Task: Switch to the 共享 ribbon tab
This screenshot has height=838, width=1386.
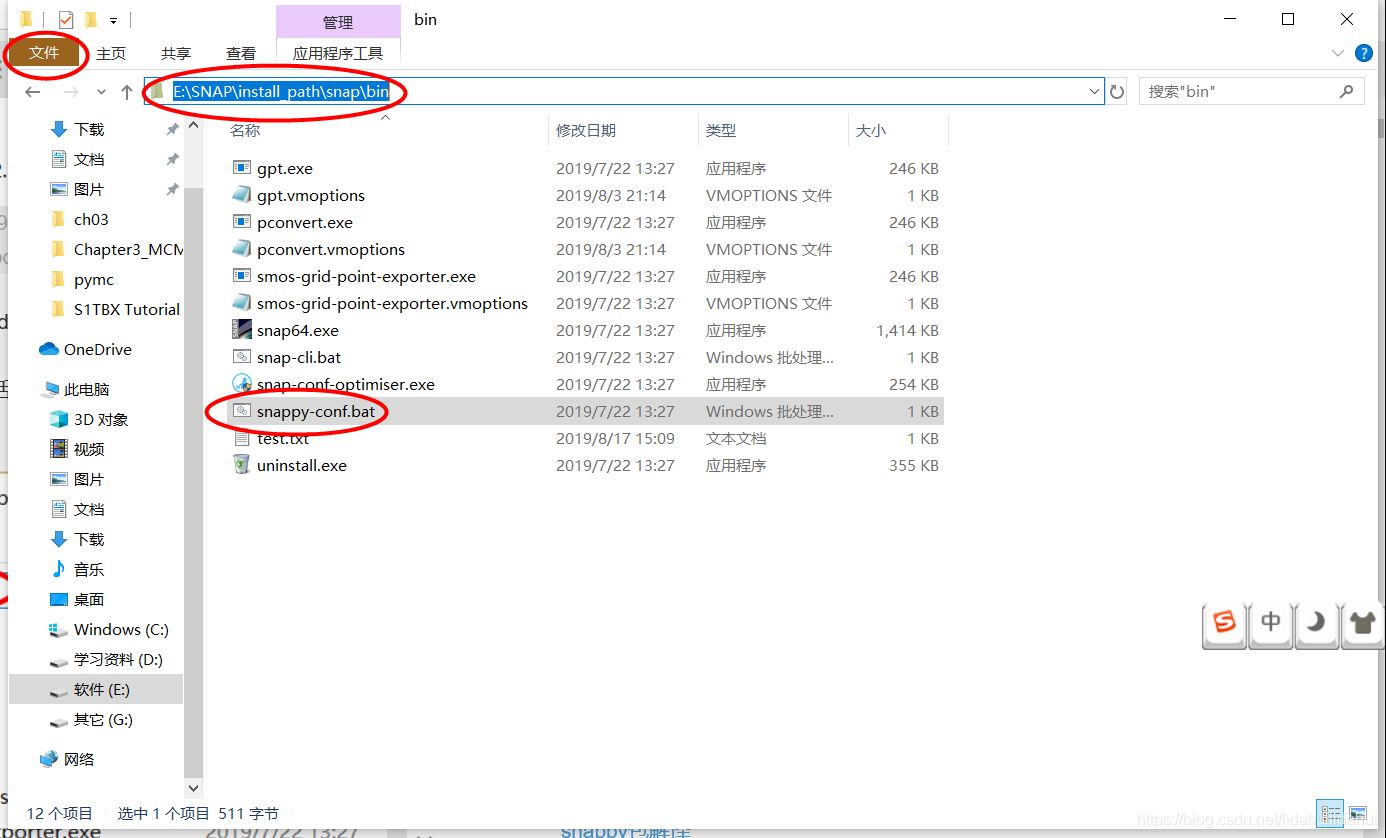Action: [176, 54]
